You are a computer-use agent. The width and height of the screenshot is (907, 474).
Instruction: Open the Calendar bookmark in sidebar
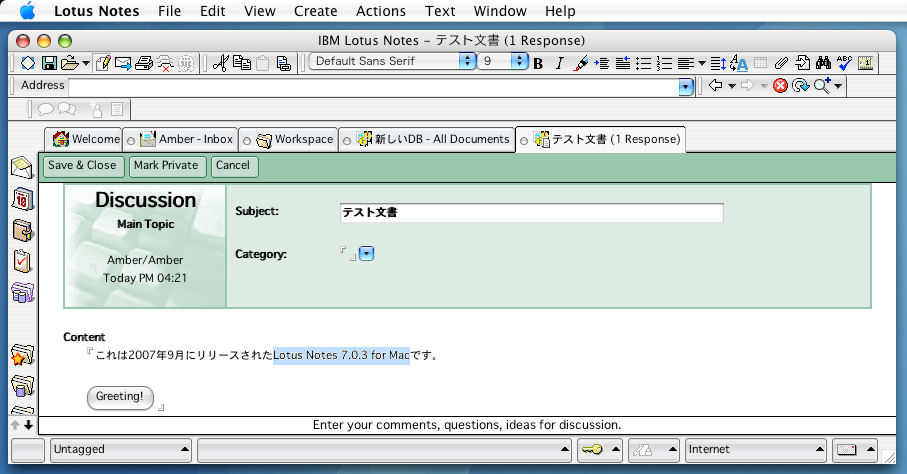coord(22,200)
